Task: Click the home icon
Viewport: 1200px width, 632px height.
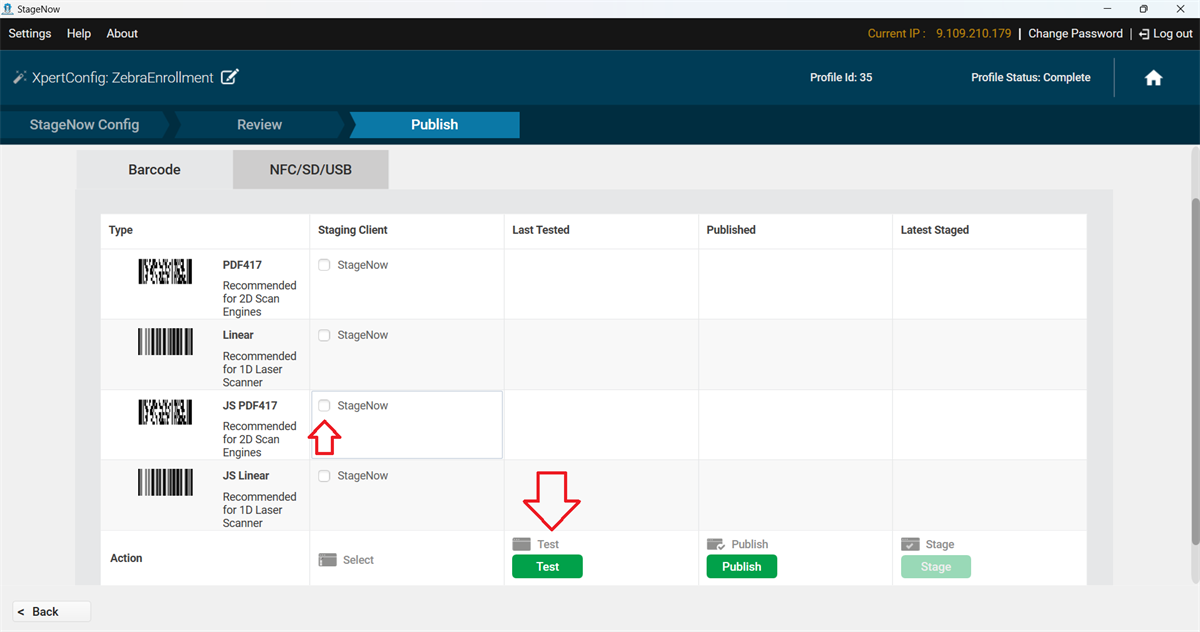Action: pyautogui.click(x=1153, y=77)
